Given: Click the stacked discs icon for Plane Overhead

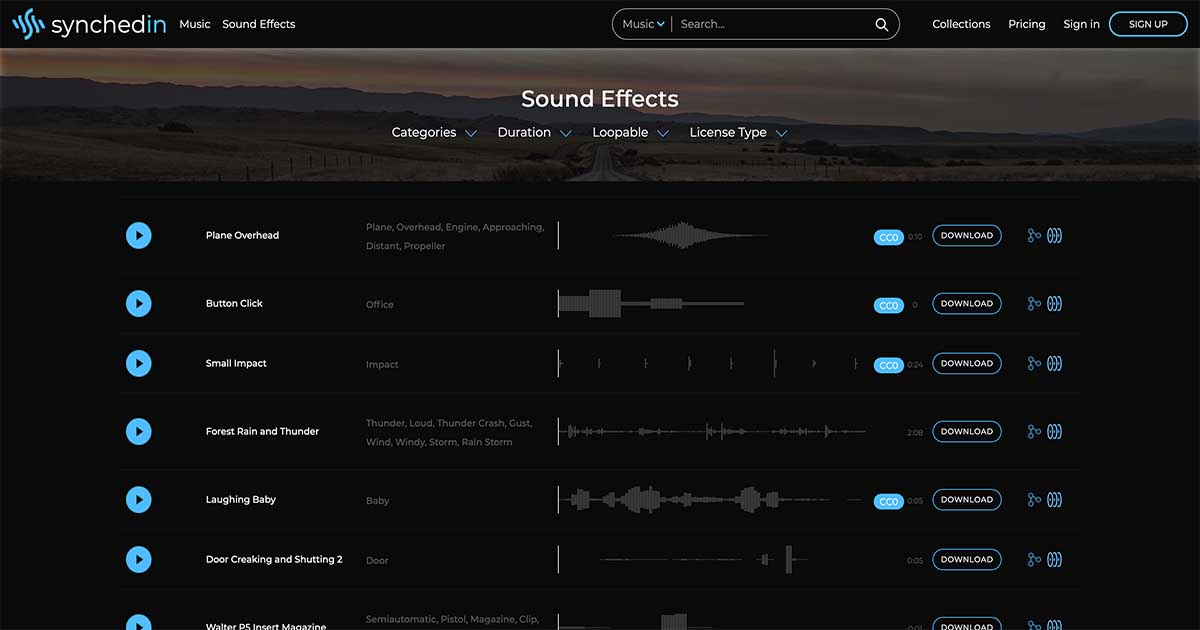Looking at the screenshot, I should 1054,236.
